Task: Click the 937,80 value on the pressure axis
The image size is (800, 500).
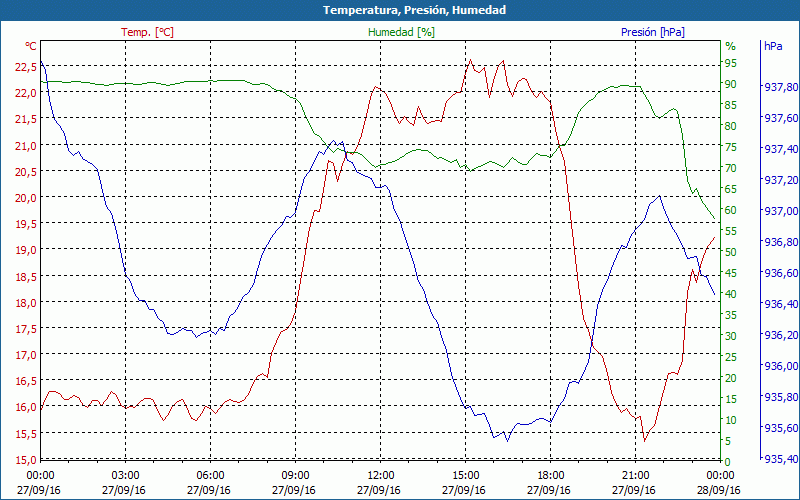Action: tap(781, 87)
